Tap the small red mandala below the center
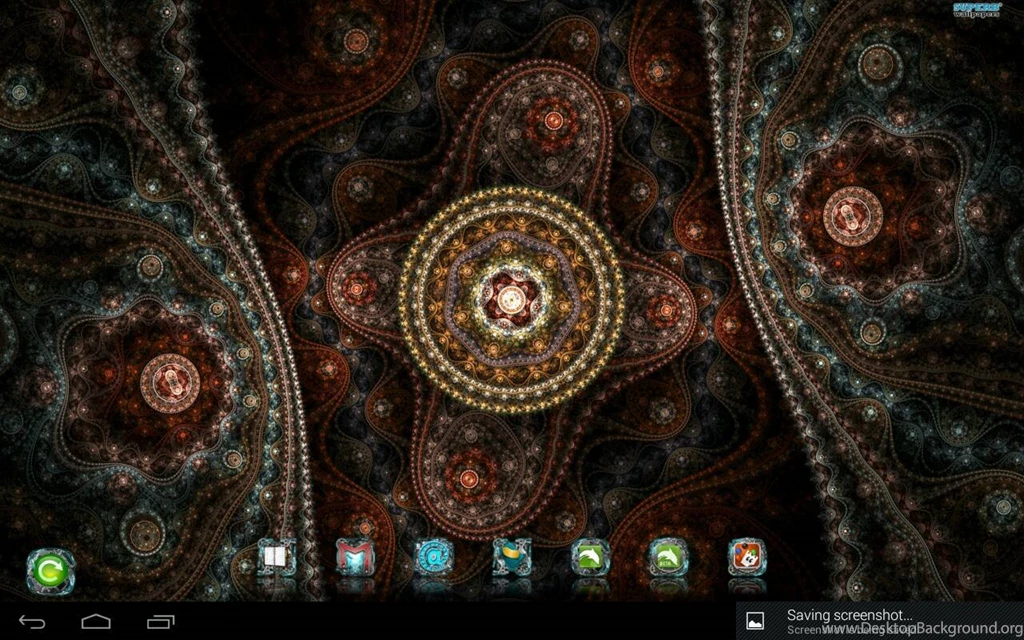1024x640 pixels. 470,468
